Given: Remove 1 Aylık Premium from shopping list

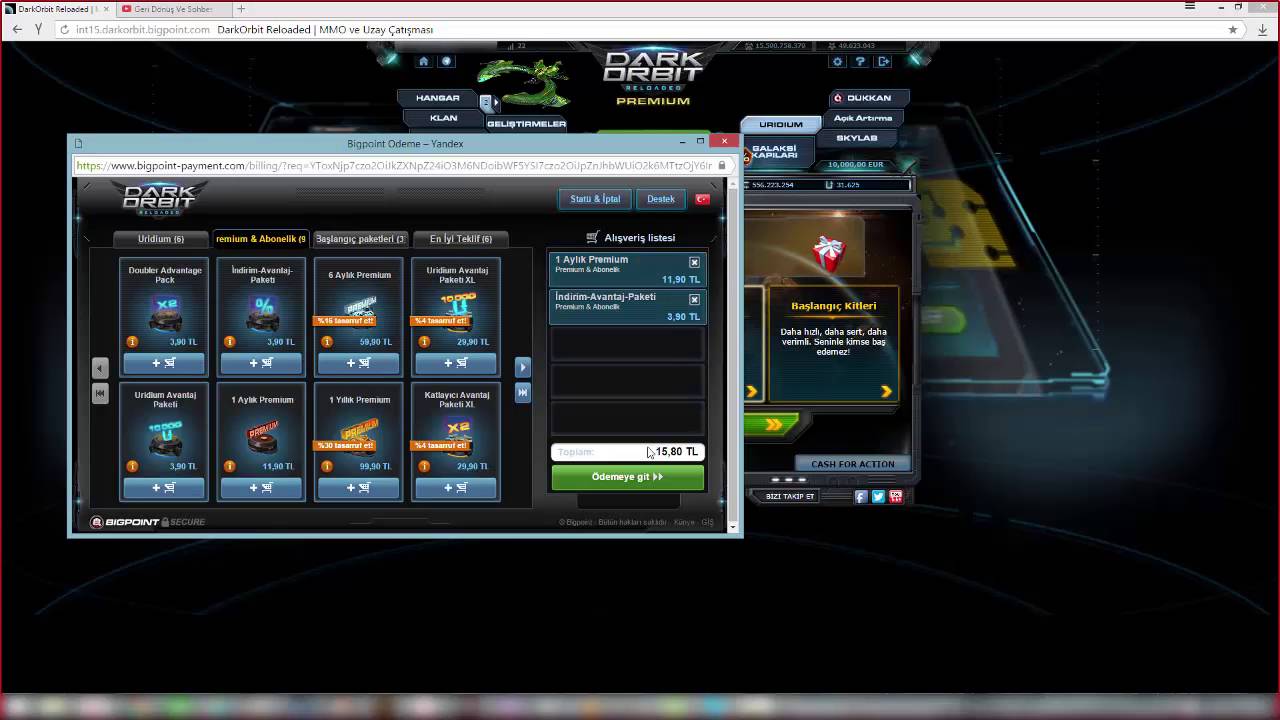Looking at the screenshot, I should 694,263.
